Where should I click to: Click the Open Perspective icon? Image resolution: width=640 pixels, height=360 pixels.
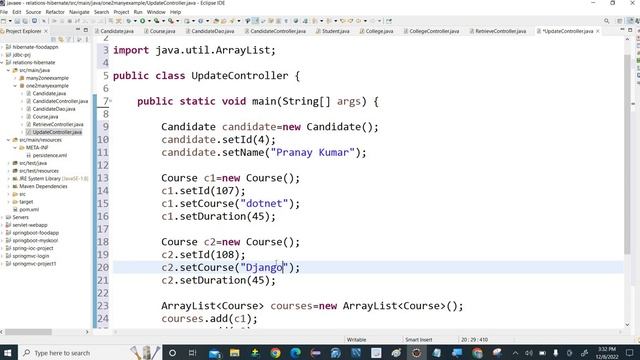click(x=620, y=21)
